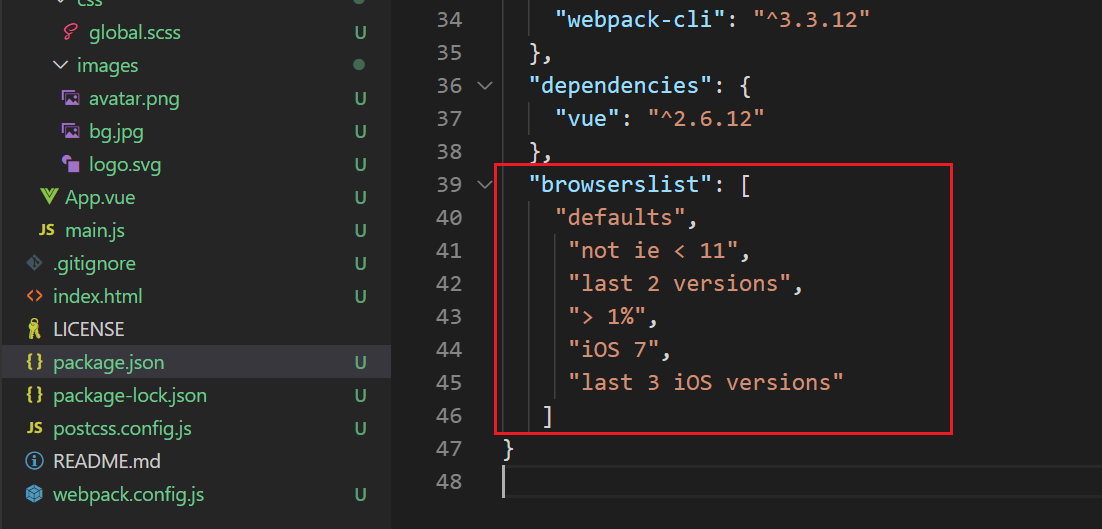Click the Sass icon beside global.scss
This screenshot has width=1102, height=529.
pos(70,32)
